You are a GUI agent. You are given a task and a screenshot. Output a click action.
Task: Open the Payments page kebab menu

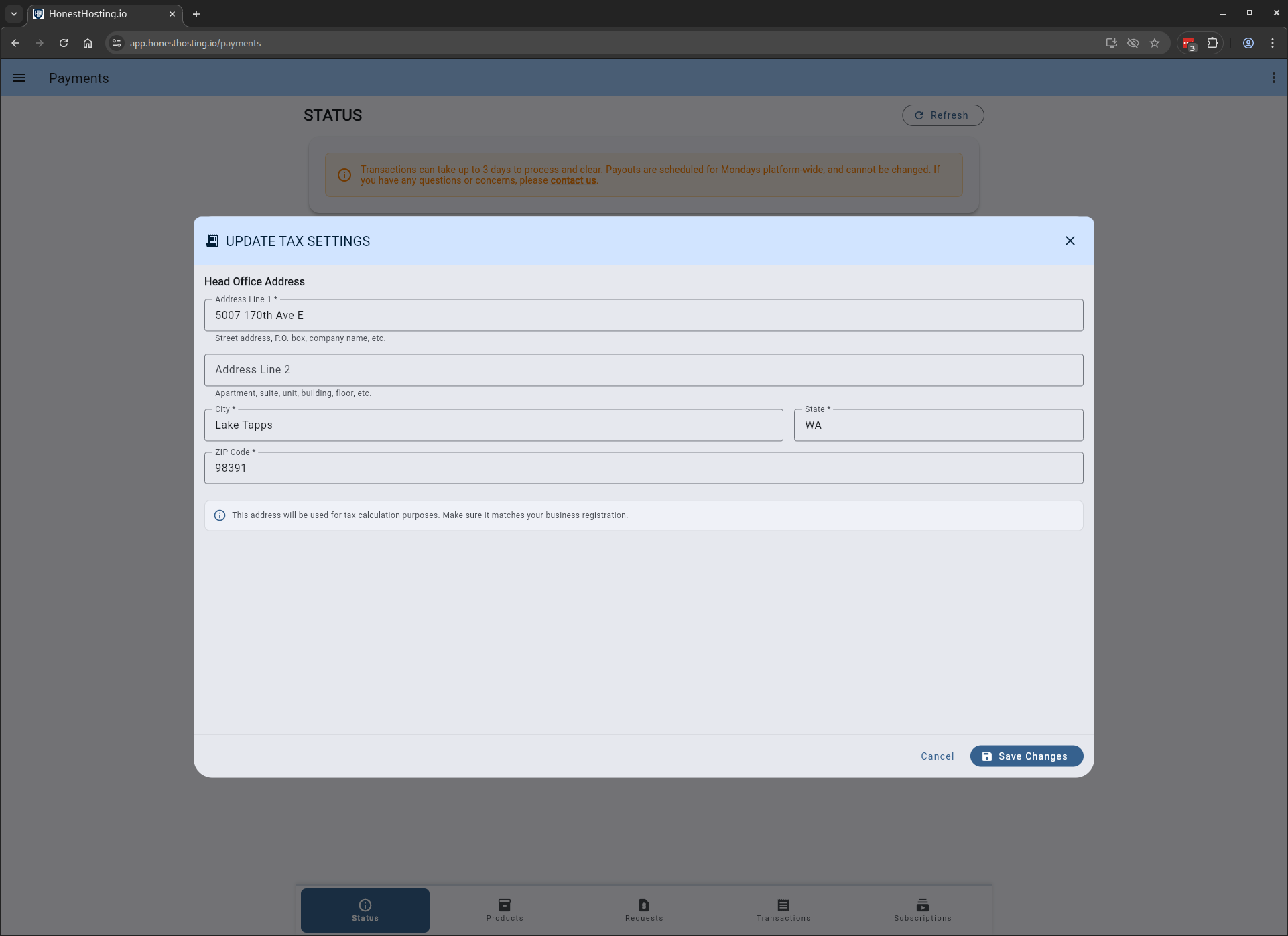[1273, 78]
